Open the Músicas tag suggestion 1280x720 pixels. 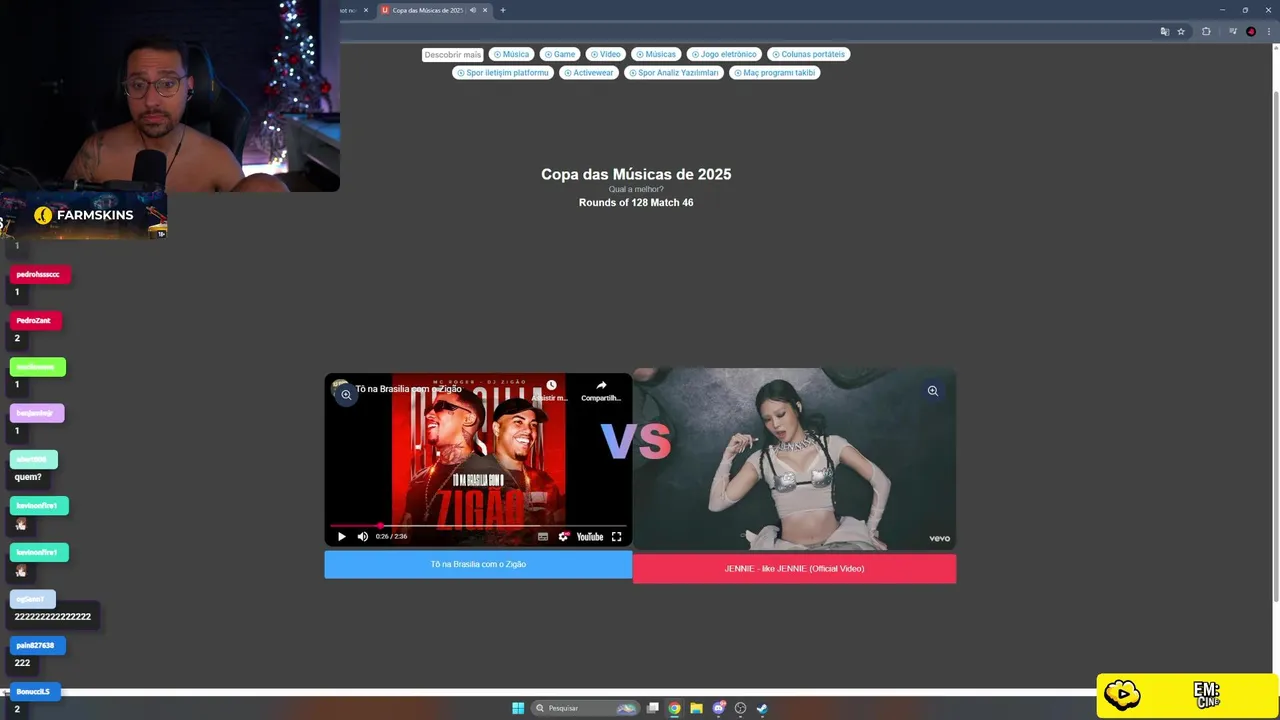(x=656, y=54)
